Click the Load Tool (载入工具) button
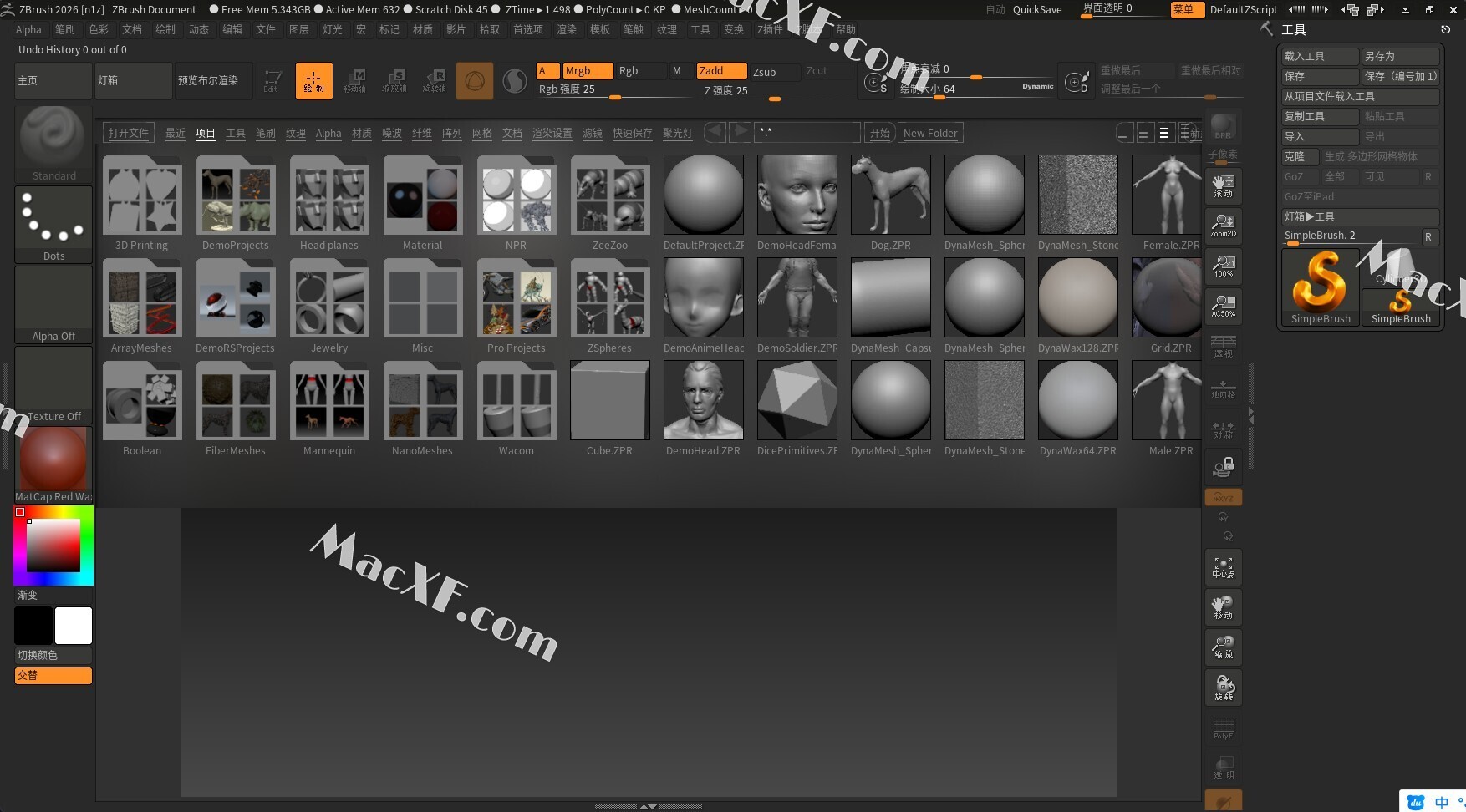The height and width of the screenshot is (812, 1466). click(1320, 56)
